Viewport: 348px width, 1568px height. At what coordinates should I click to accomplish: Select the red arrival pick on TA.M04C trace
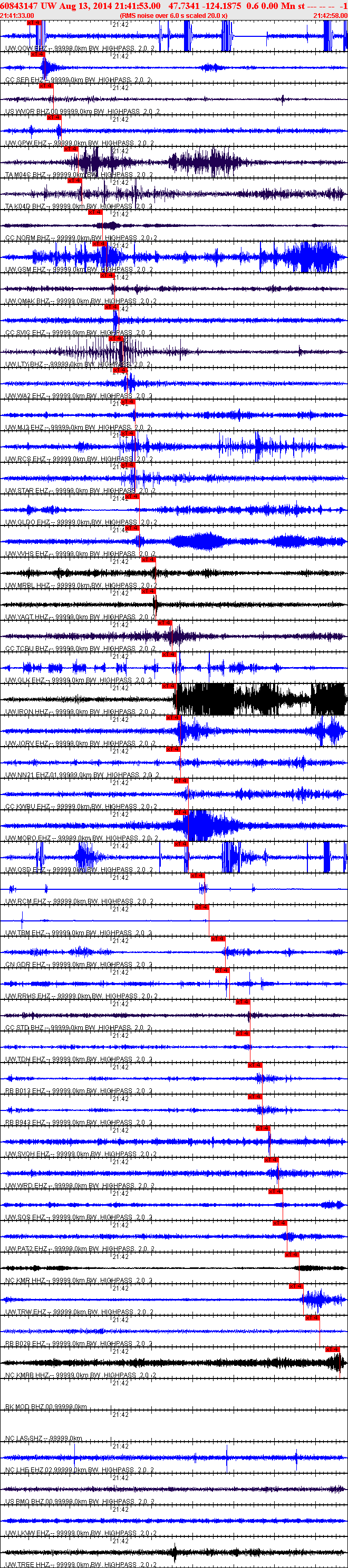[71, 148]
